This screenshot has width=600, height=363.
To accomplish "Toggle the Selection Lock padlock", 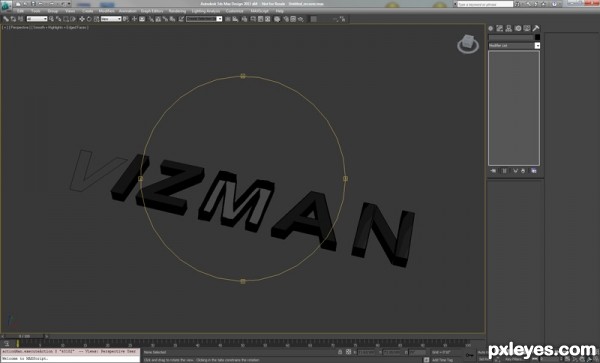I will 340,352.
